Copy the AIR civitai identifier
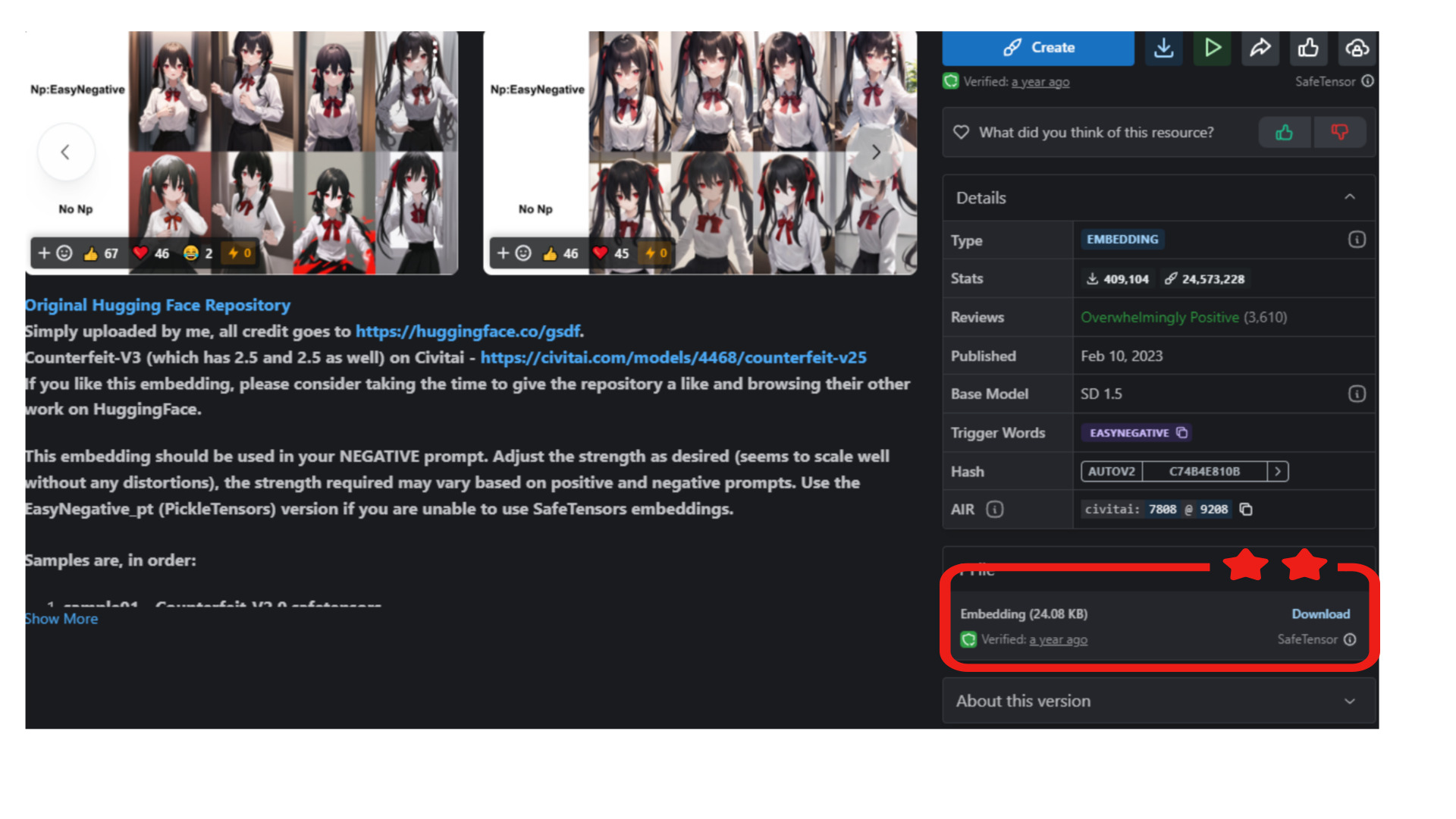Image resolution: width=1456 pixels, height=819 pixels. click(x=1246, y=509)
